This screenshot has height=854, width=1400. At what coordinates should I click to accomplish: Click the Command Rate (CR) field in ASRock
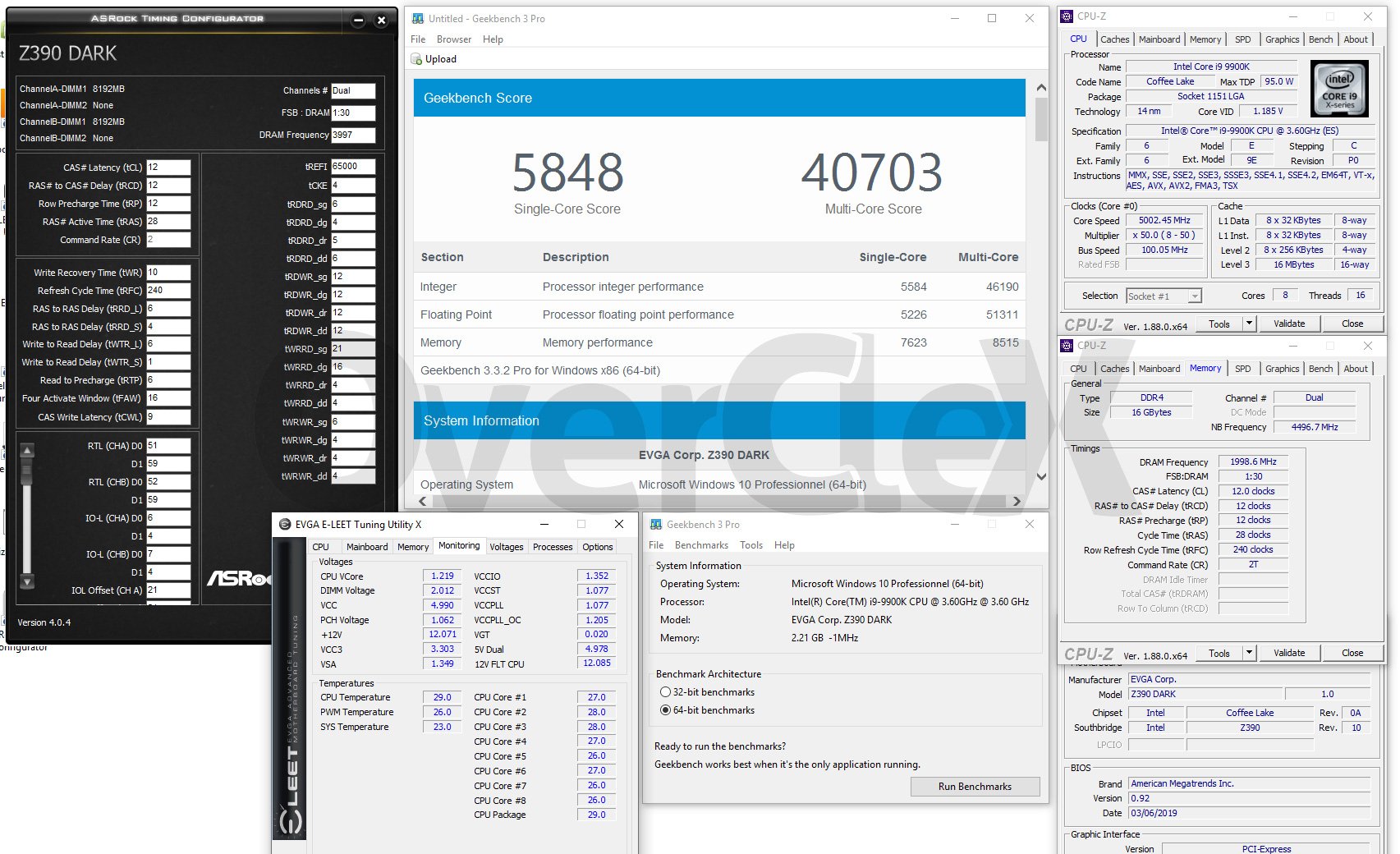click(168, 240)
